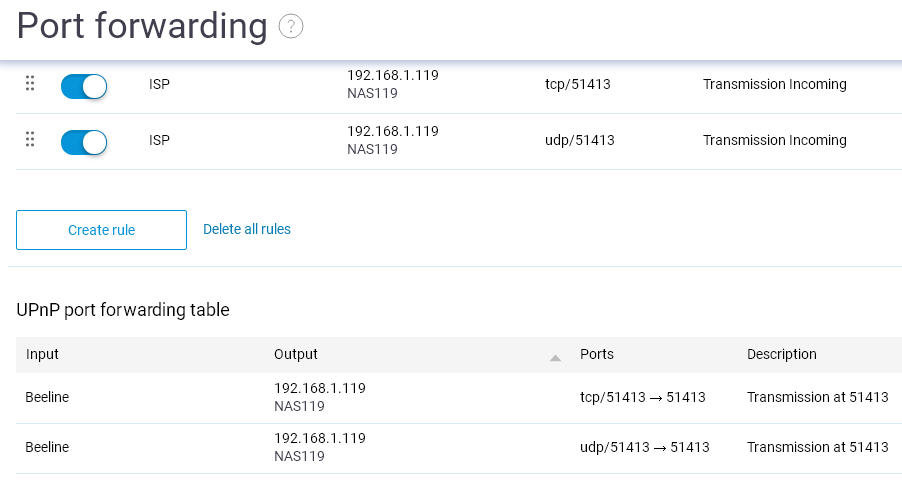Screen dimensions: 902x481
Task: Disable the udp/51413 Transmission Incoming rule toggle
Action: pyautogui.click(x=84, y=143)
